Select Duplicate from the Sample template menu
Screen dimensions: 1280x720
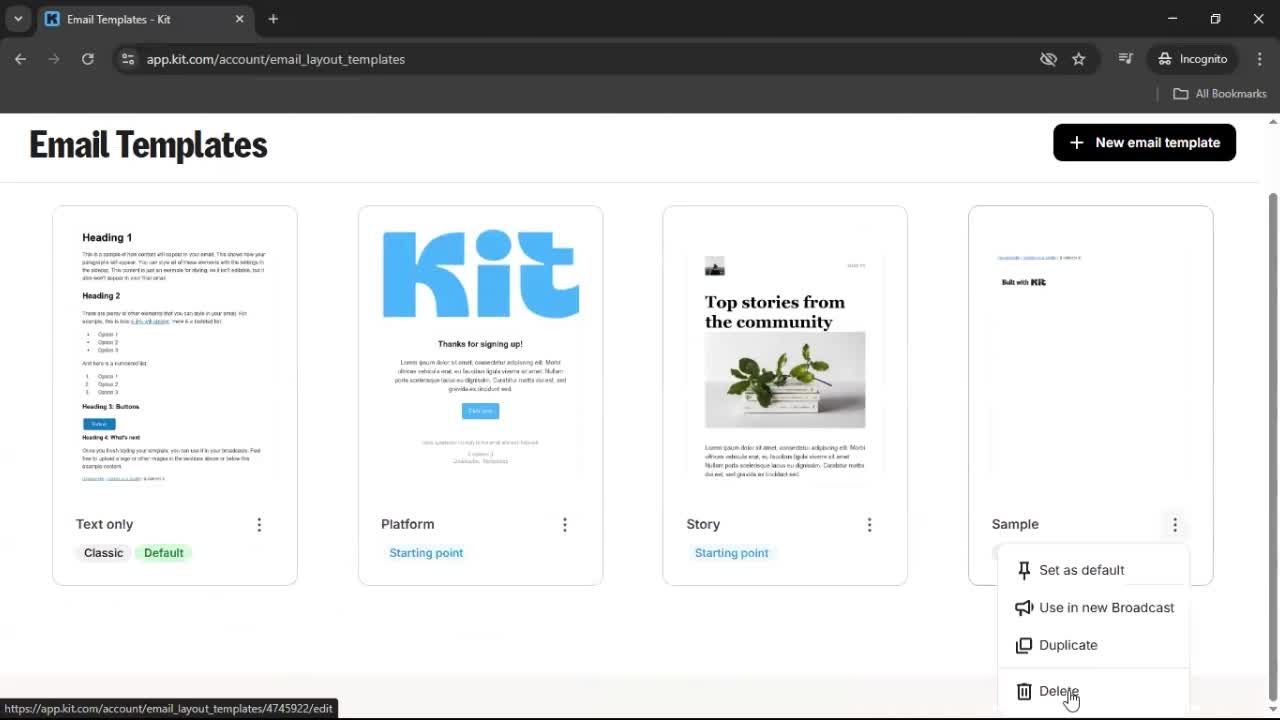pyautogui.click(x=1068, y=645)
